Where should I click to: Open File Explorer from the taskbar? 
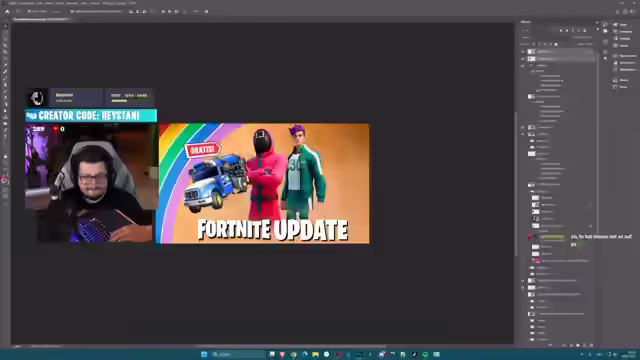click(315, 354)
